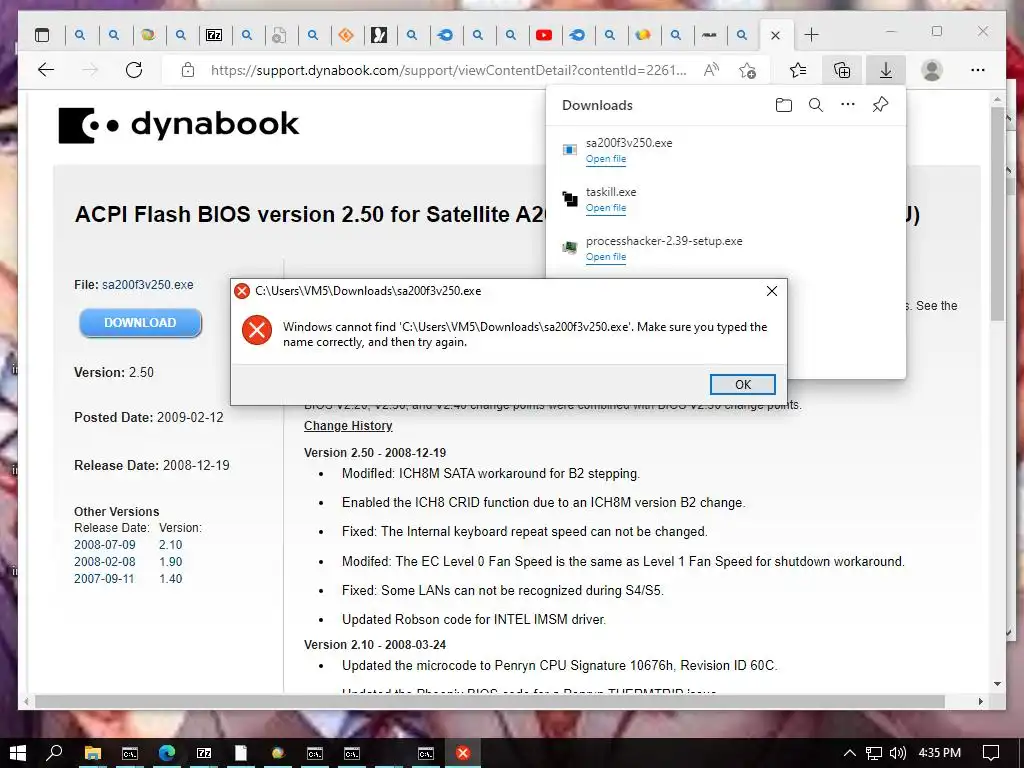Open Windows taskbar search
Image resolution: width=1024 pixels, height=768 pixels.
click(55, 753)
